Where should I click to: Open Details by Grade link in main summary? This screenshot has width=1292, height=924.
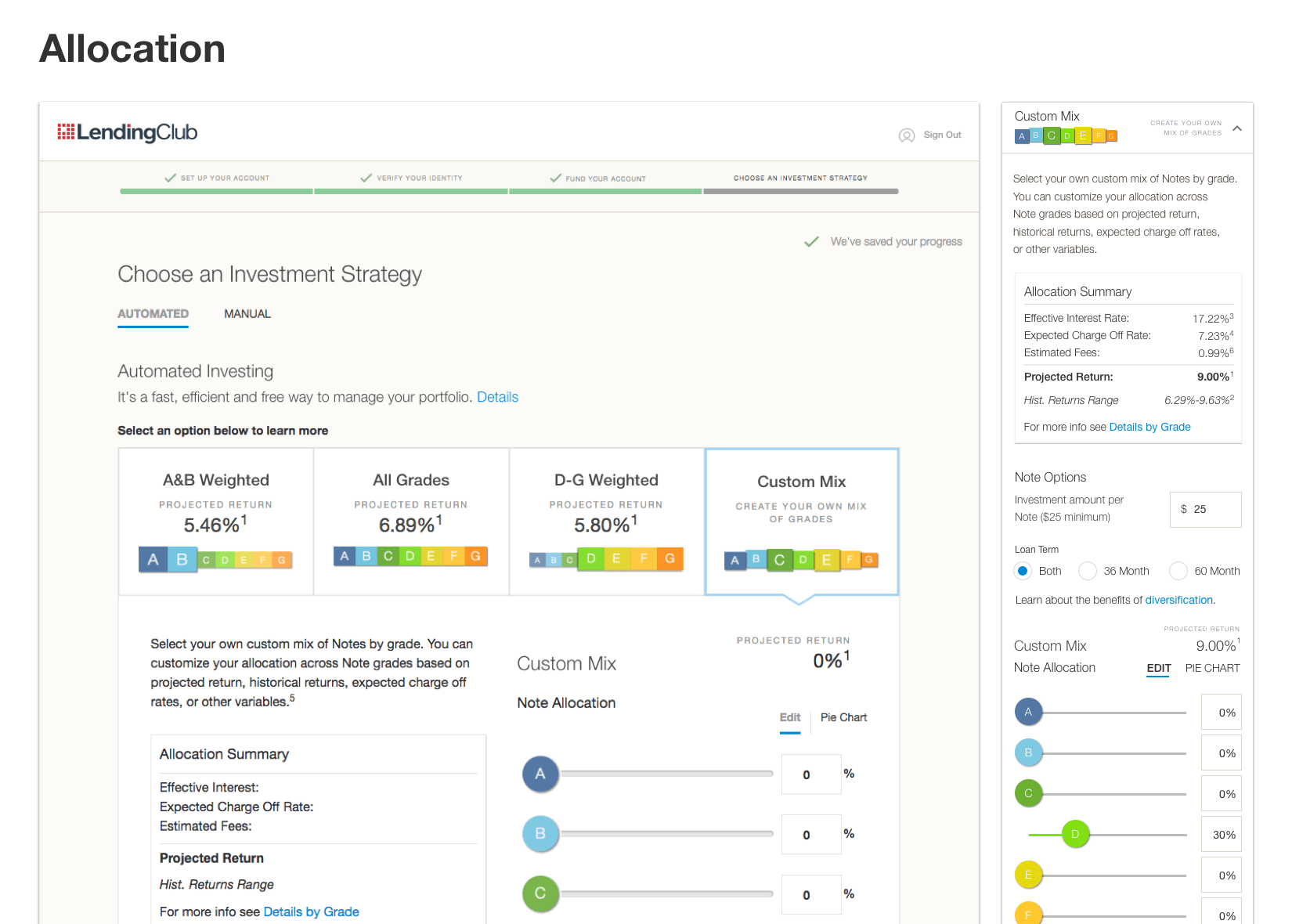point(311,911)
